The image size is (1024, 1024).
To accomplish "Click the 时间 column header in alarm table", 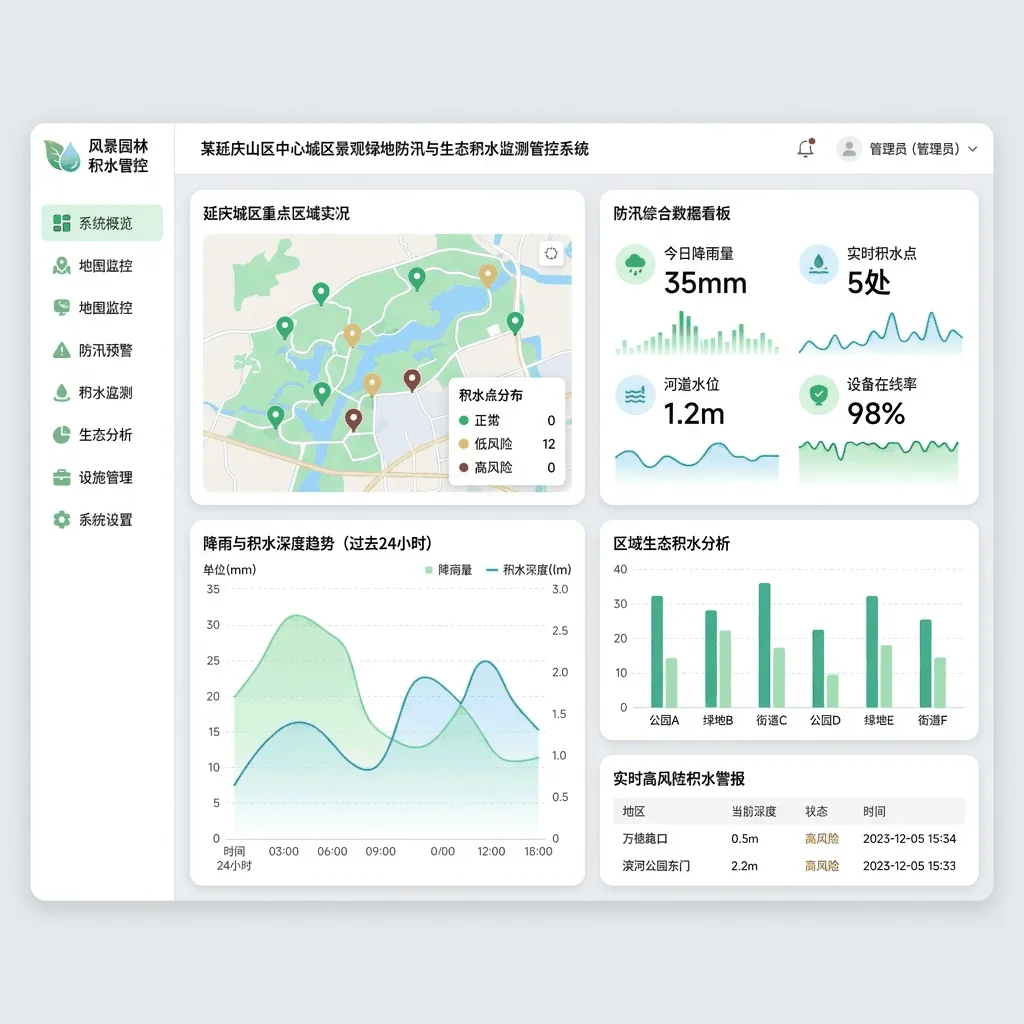I will click(874, 812).
